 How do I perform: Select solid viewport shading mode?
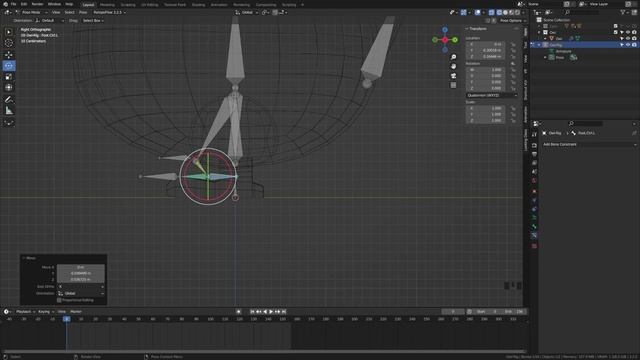505,13
